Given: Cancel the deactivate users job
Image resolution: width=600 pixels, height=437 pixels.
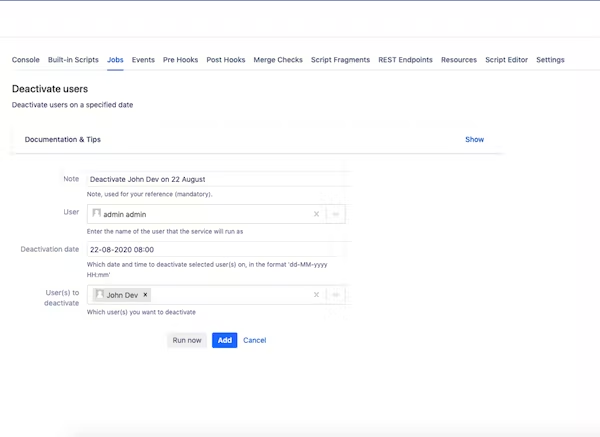Looking at the screenshot, I should click(254, 340).
